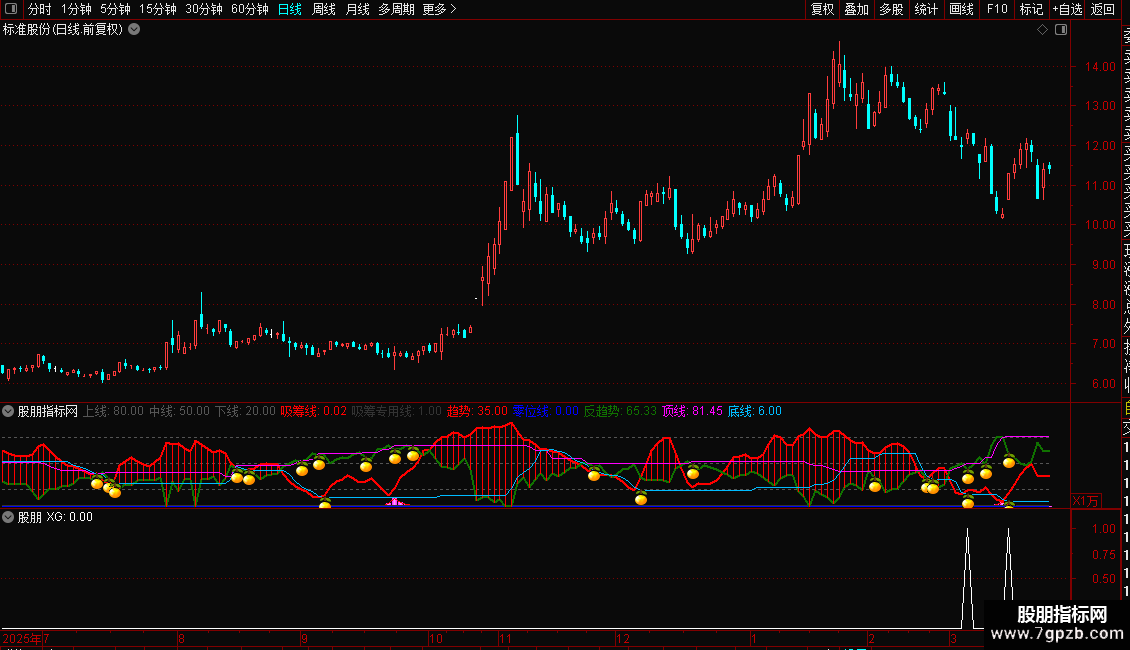This screenshot has height=650, width=1130.
Task: Switch to 分时 view
Action: pyautogui.click(x=40, y=9)
